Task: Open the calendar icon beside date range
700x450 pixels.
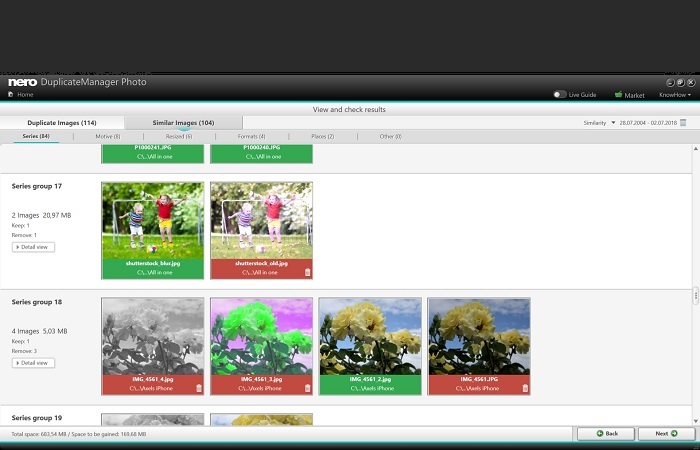Action: [683, 123]
